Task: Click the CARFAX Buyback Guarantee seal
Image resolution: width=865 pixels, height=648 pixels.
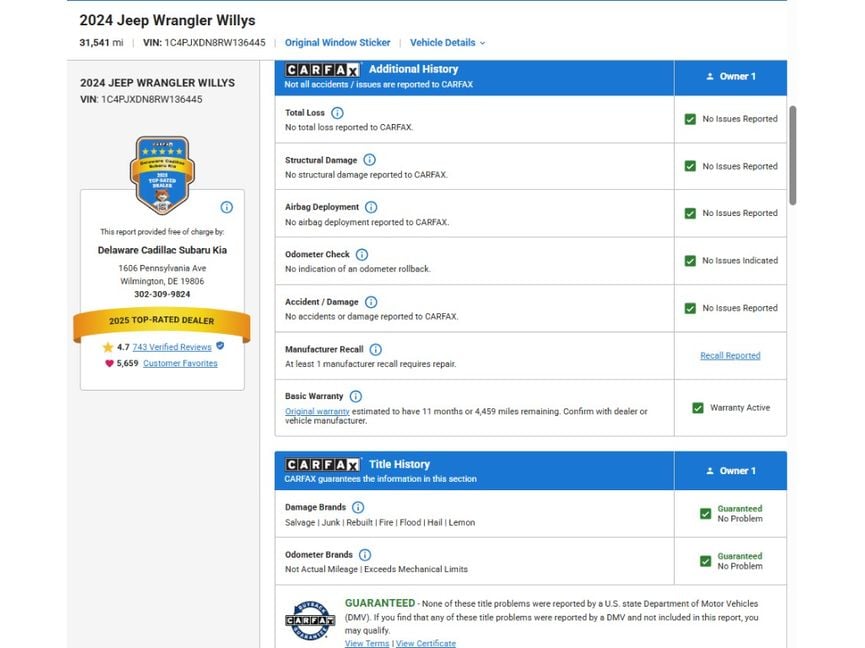Action: pyautogui.click(x=310, y=620)
